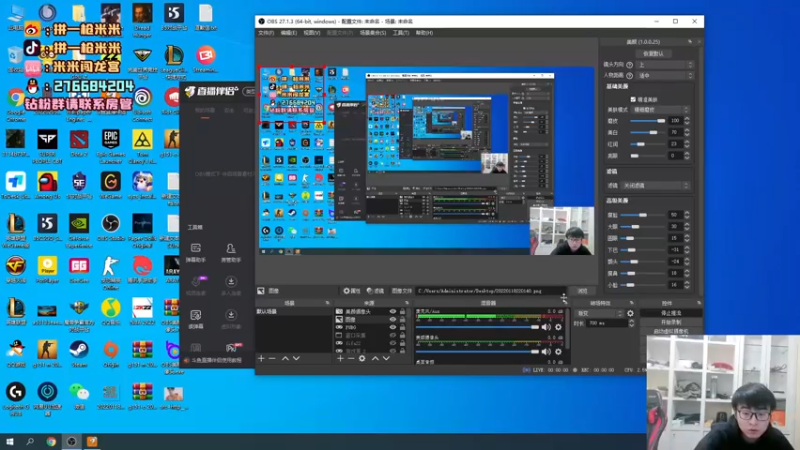
Task: Mute the second mixer audio channel
Action: point(546,352)
